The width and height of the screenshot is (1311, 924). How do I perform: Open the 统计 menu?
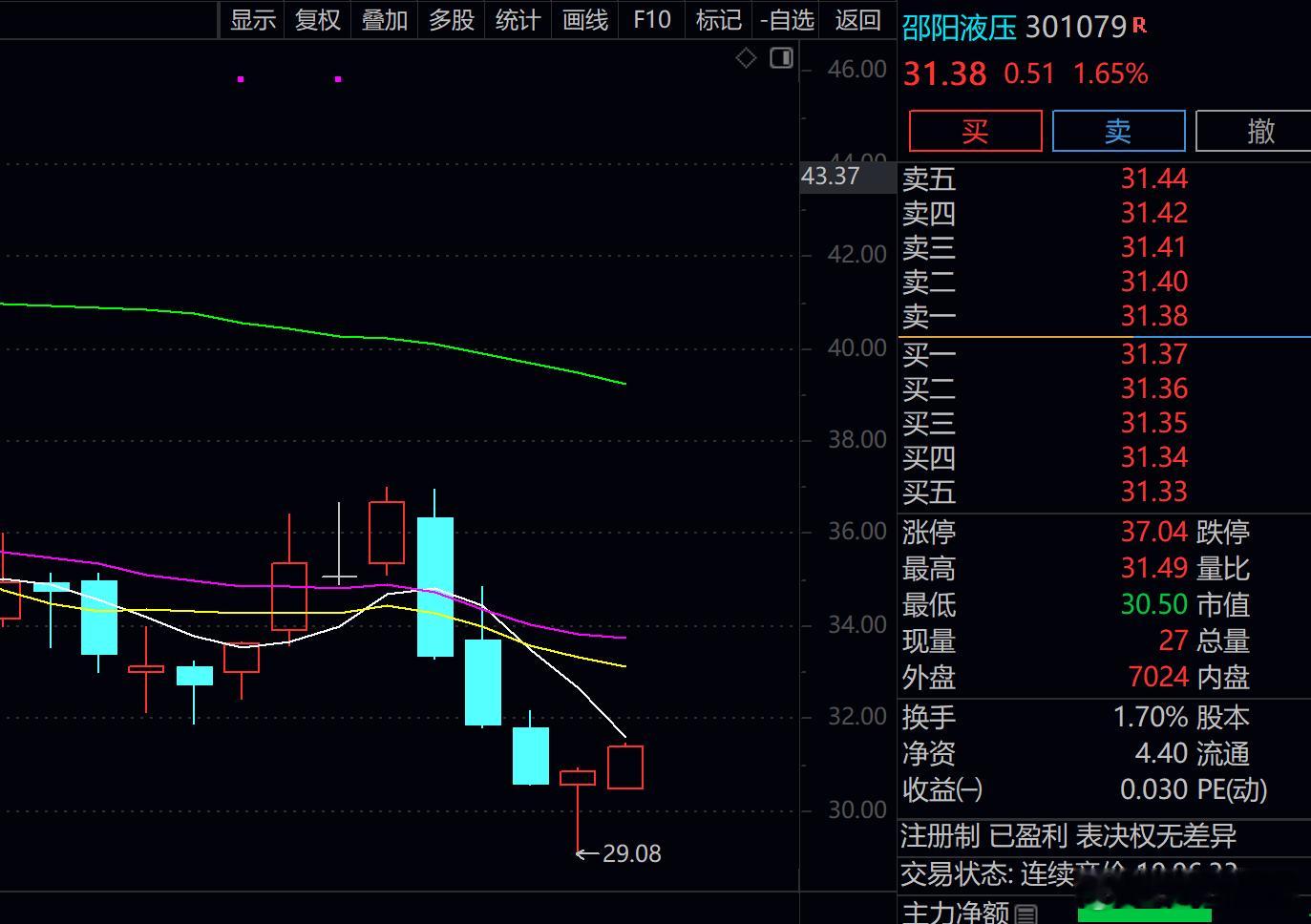pyautogui.click(x=518, y=20)
